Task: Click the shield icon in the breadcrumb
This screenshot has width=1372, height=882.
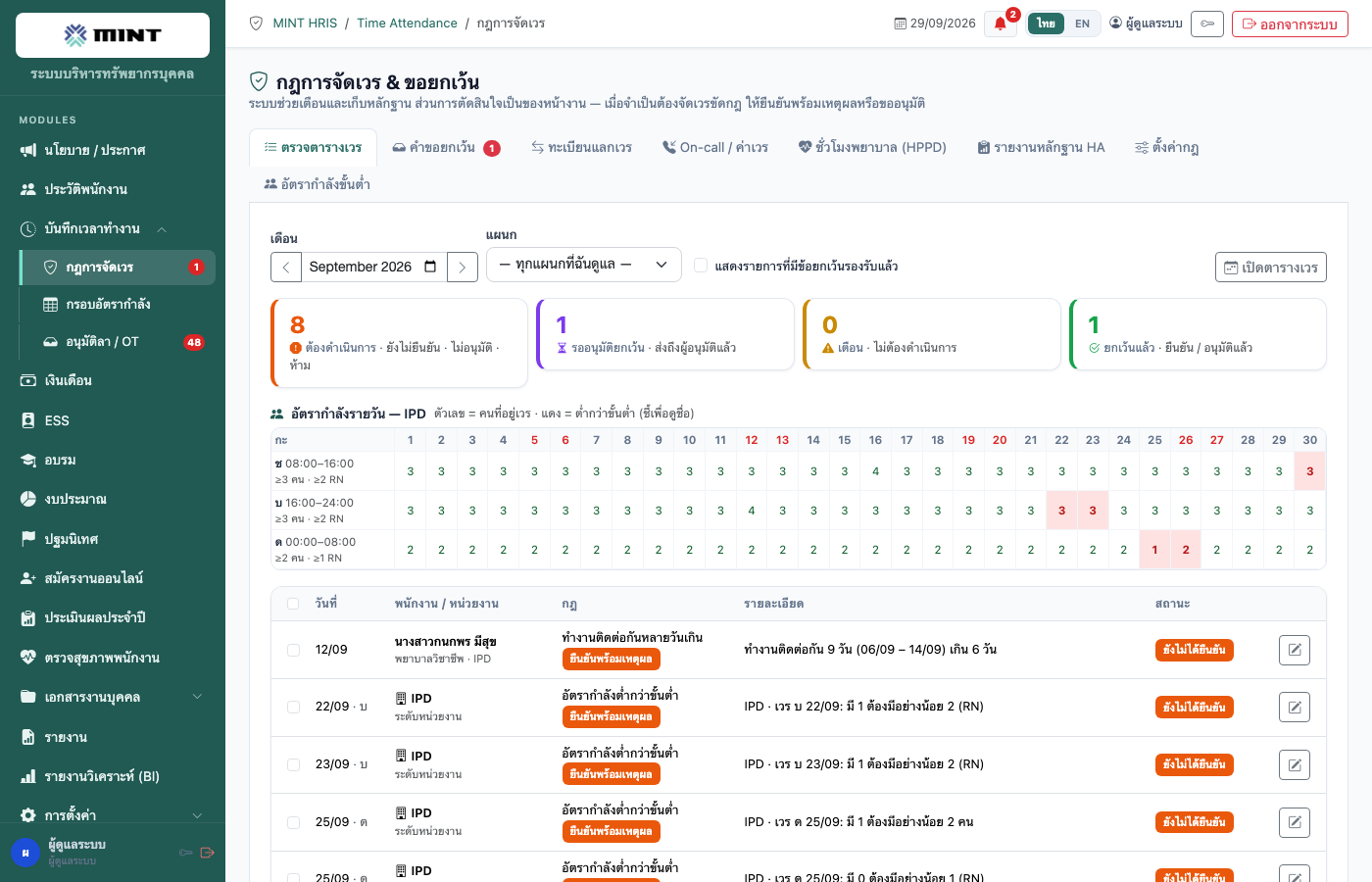Action: (256, 24)
